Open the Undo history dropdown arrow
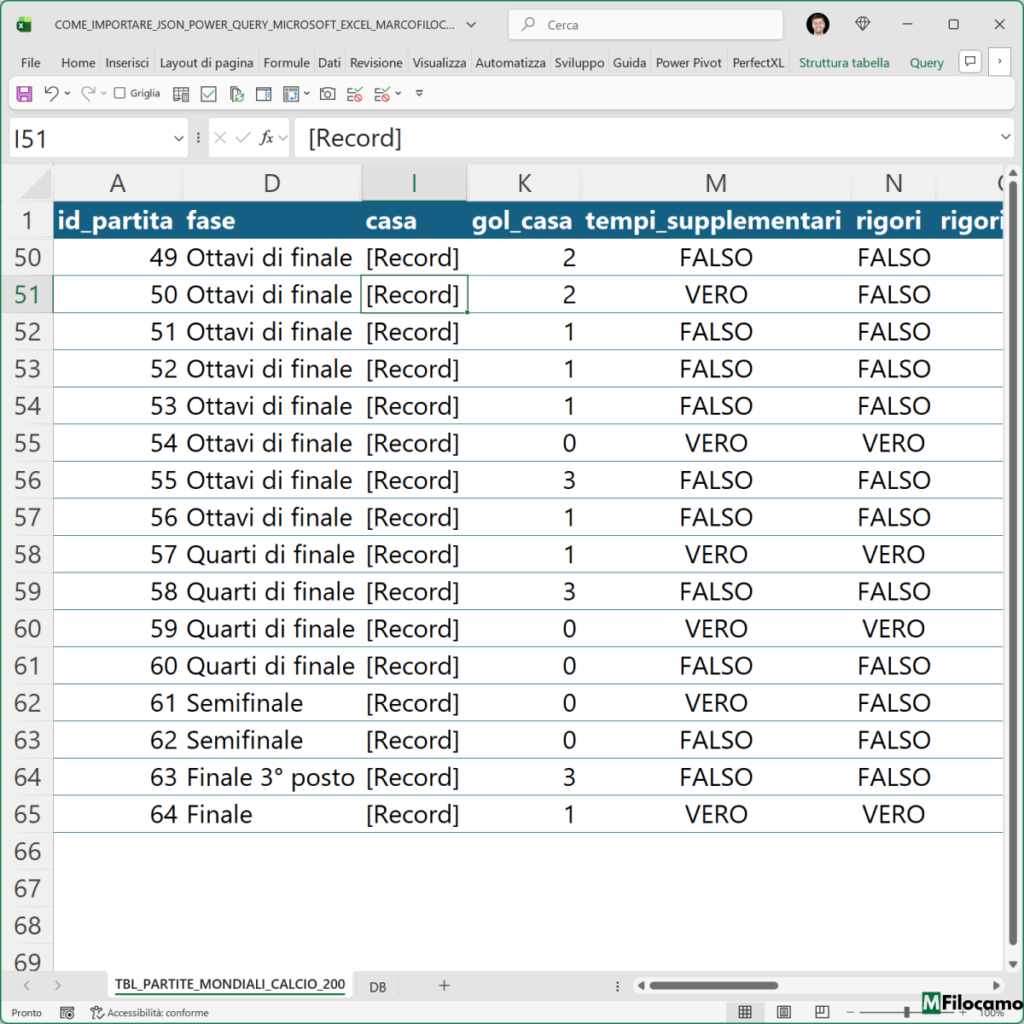The image size is (1024, 1024). 67,93
